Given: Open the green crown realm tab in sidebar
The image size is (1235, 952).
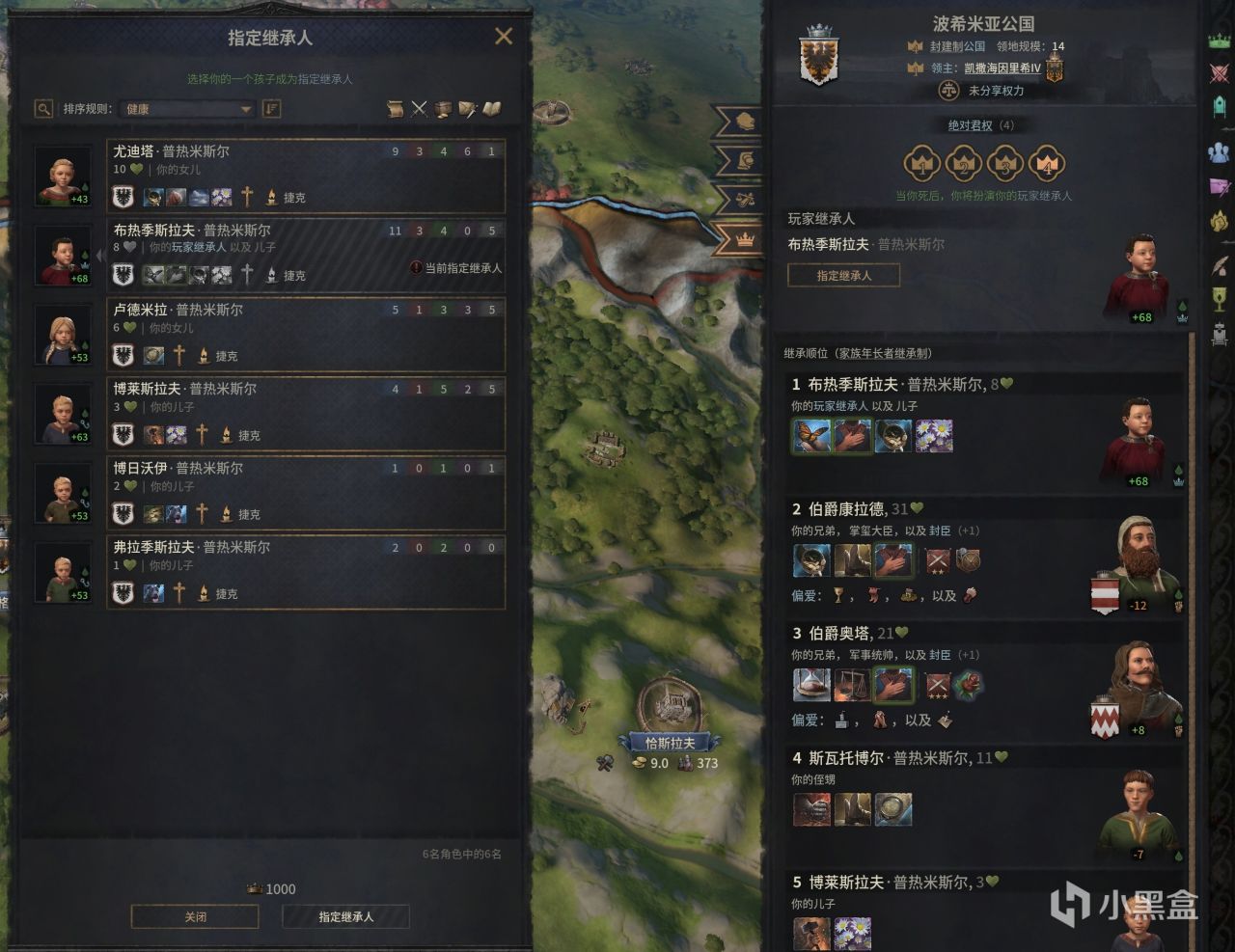Looking at the screenshot, I should click(1220, 41).
